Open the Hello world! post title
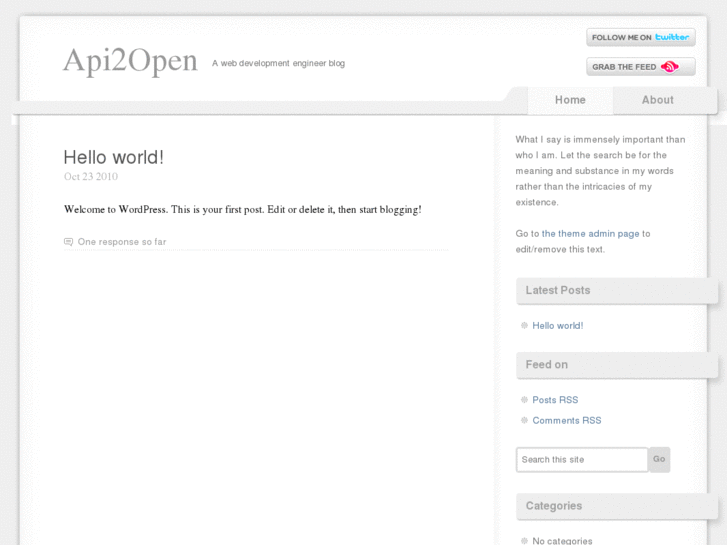The height and width of the screenshot is (545, 727). coord(114,157)
